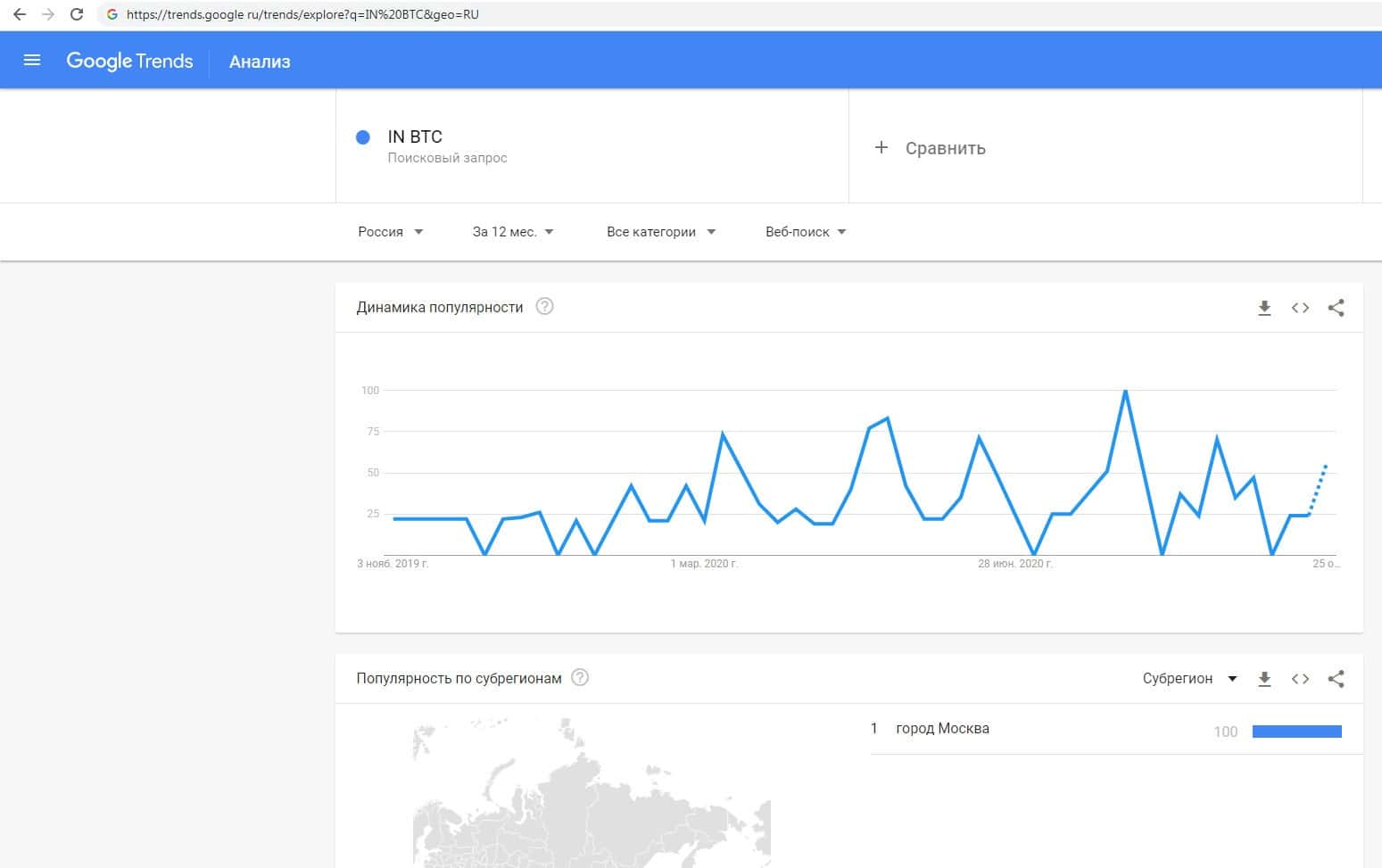Screen dimensions: 1382x868
Task: Open the Все категории dropdown
Action: (x=660, y=232)
